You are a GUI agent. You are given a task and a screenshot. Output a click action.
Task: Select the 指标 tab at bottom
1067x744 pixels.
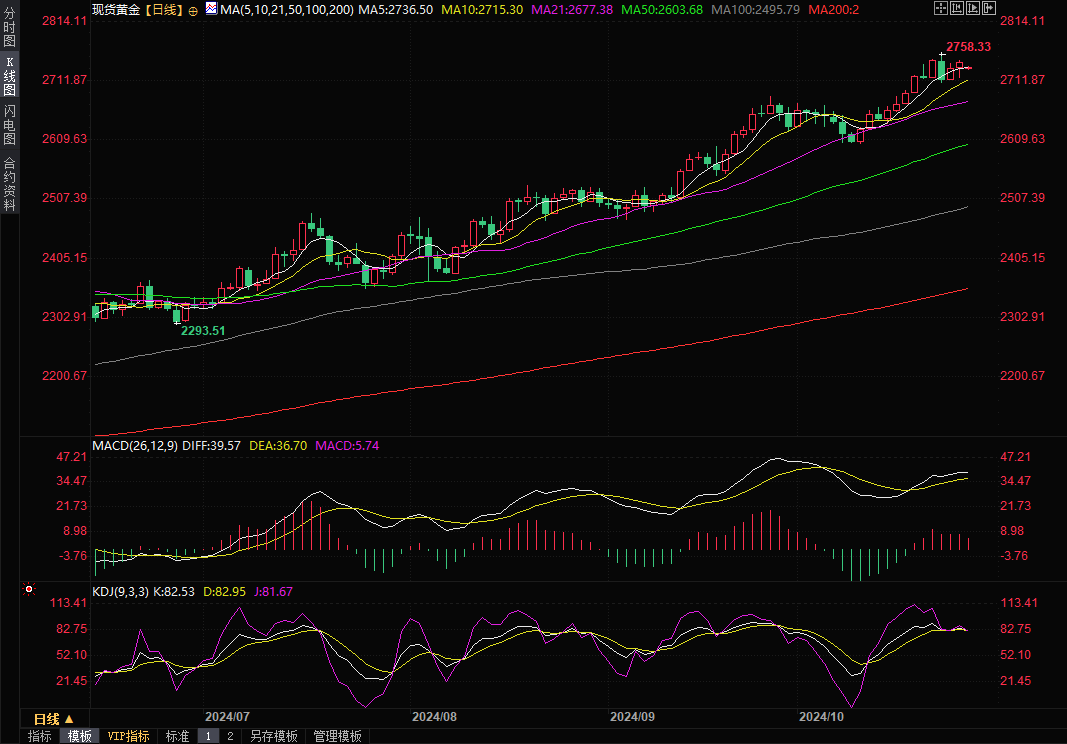(40, 736)
